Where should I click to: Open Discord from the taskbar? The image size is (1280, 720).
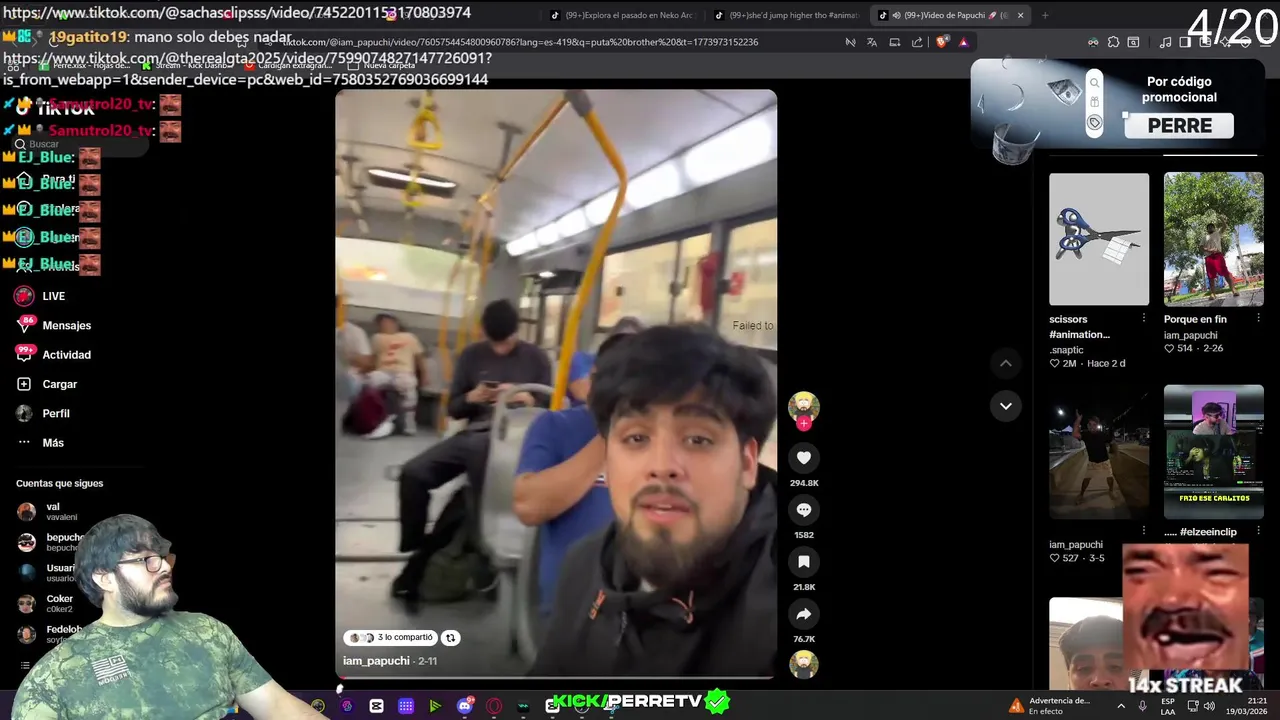coord(464,706)
